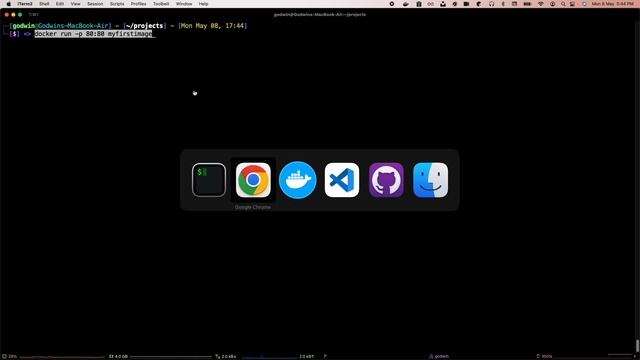
Task: Switch to Docker Desktop in app switcher
Action: [x=298, y=180]
